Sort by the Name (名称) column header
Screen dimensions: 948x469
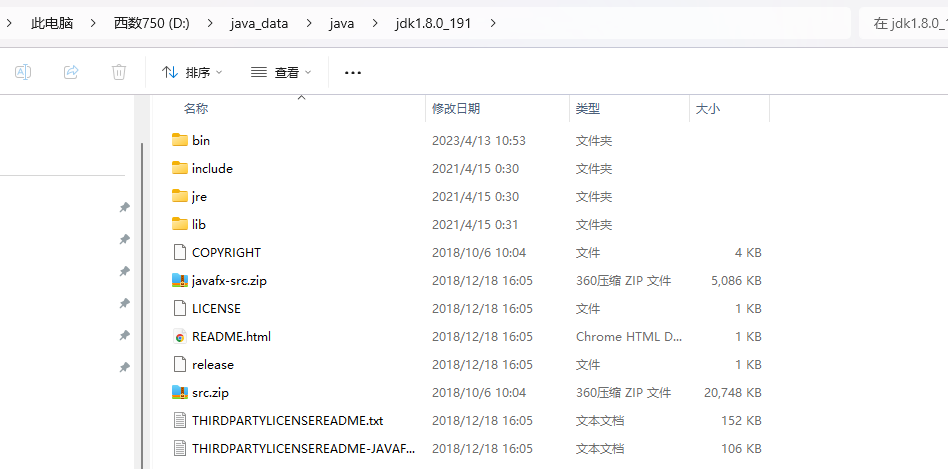click(196, 109)
